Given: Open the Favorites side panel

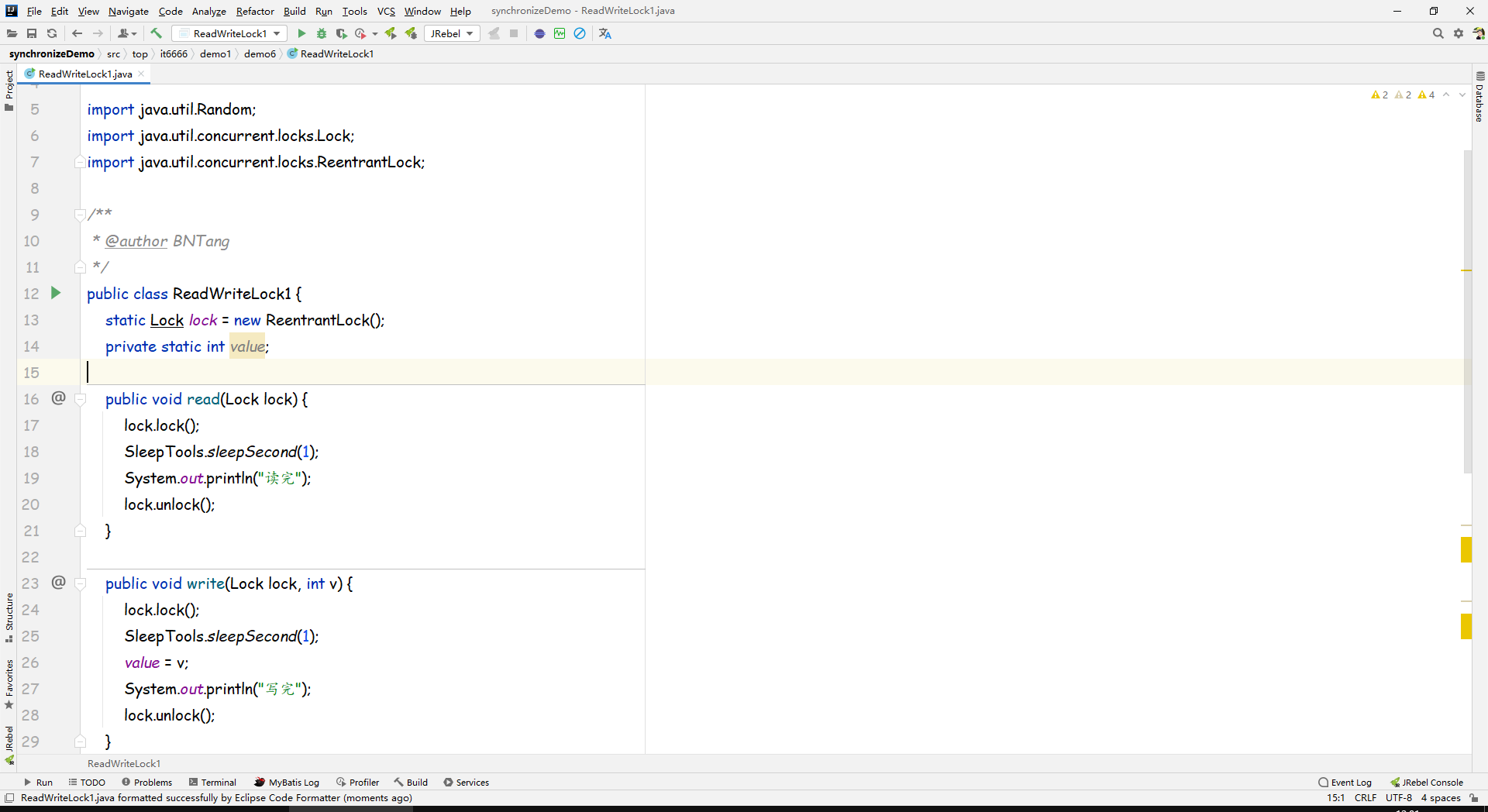Looking at the screenshot, I should (9, 684).
